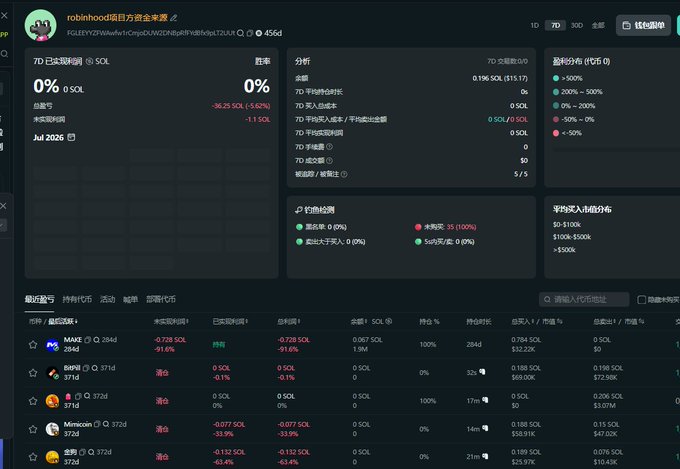
Task: Copy the wallet address in the header
Action: (250, 33)
